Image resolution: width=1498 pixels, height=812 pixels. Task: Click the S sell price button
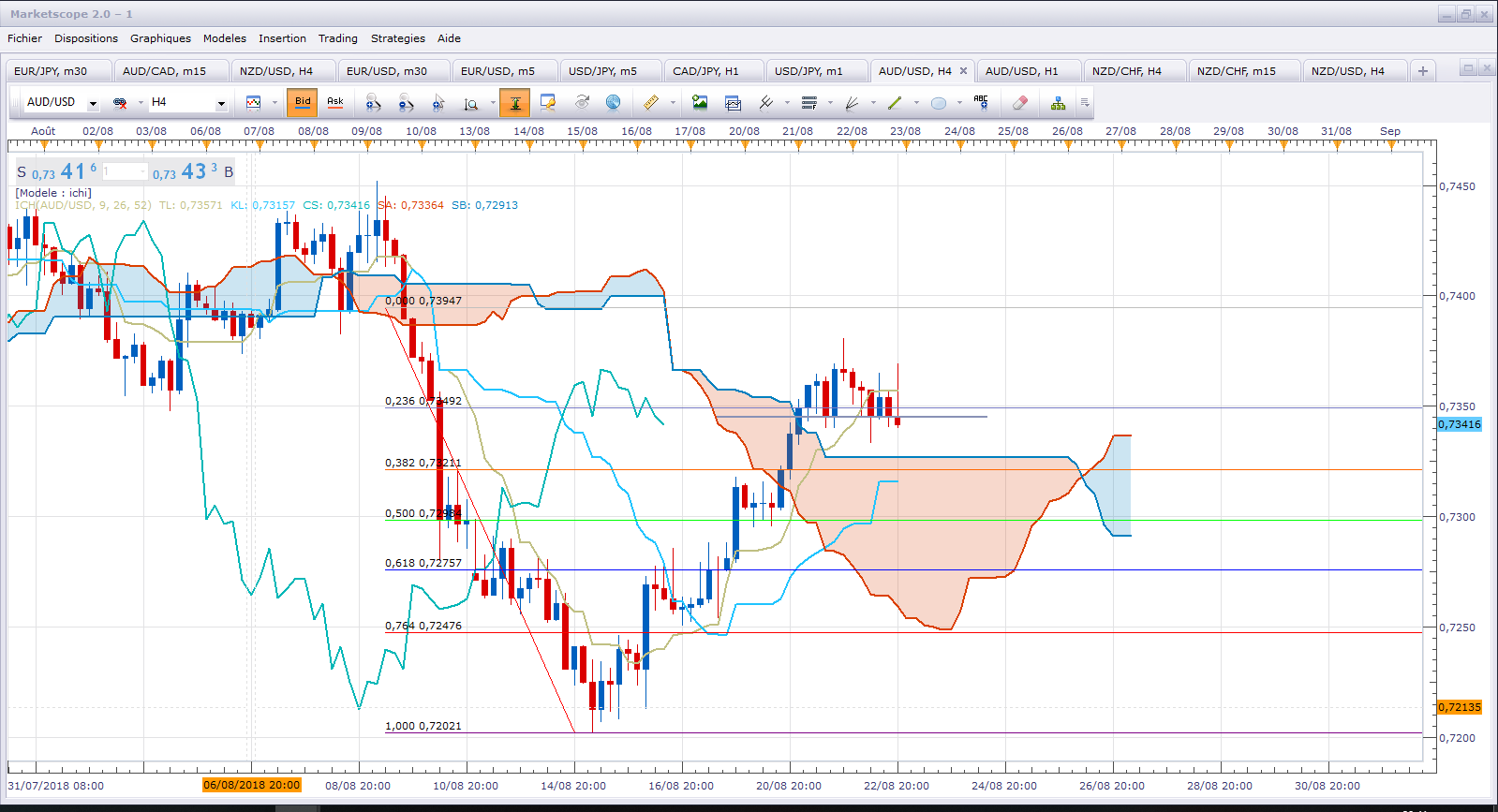56,171
